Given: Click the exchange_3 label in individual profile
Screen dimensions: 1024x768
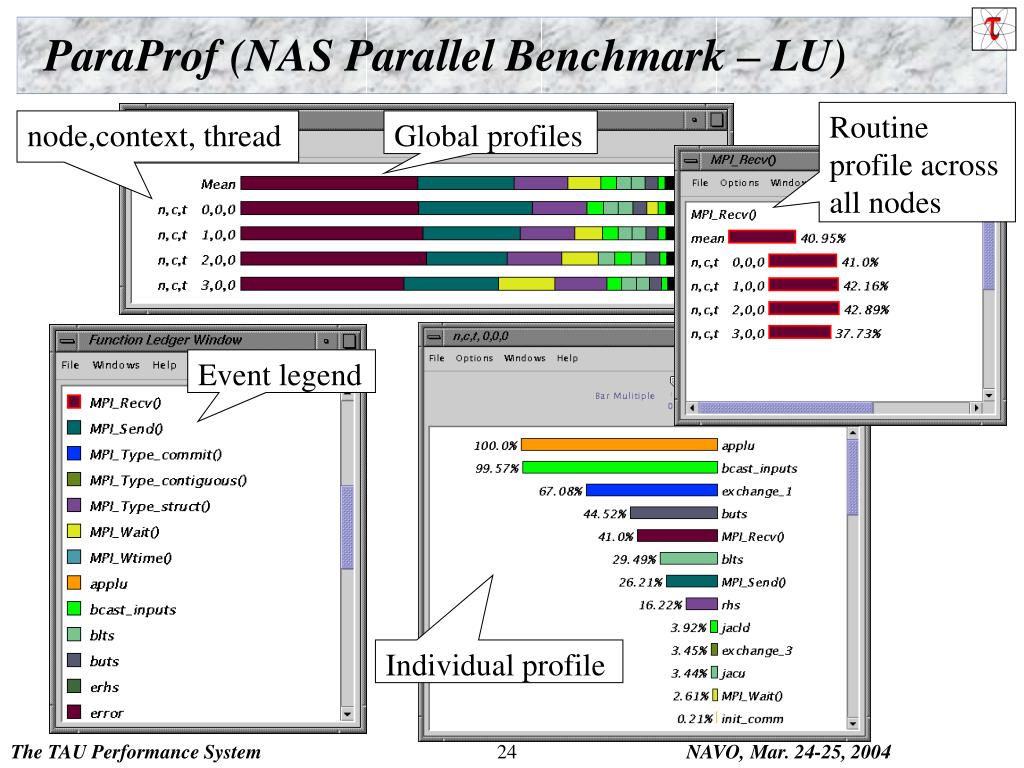Looking at the screenshot, I should point(756,650).
